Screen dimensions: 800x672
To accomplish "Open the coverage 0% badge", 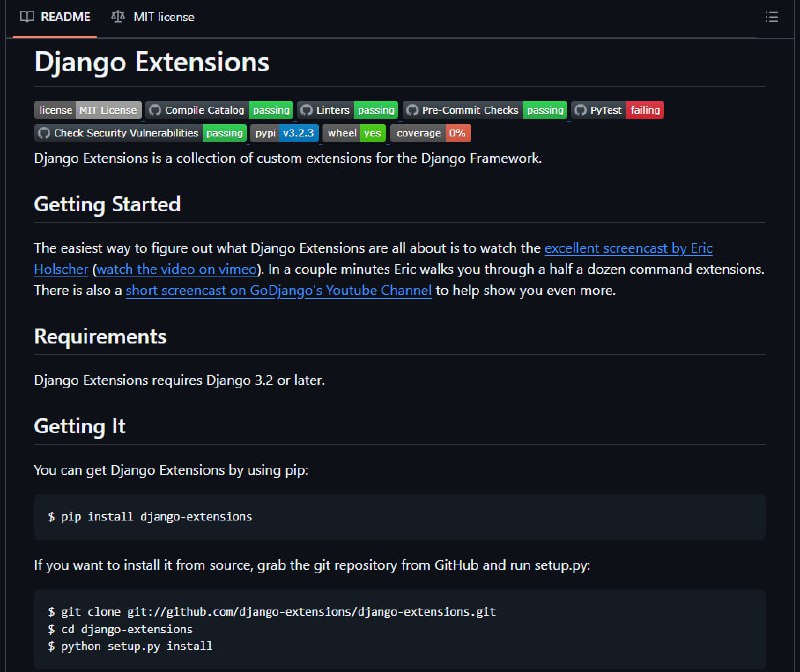I will click(x=431, y=133).
